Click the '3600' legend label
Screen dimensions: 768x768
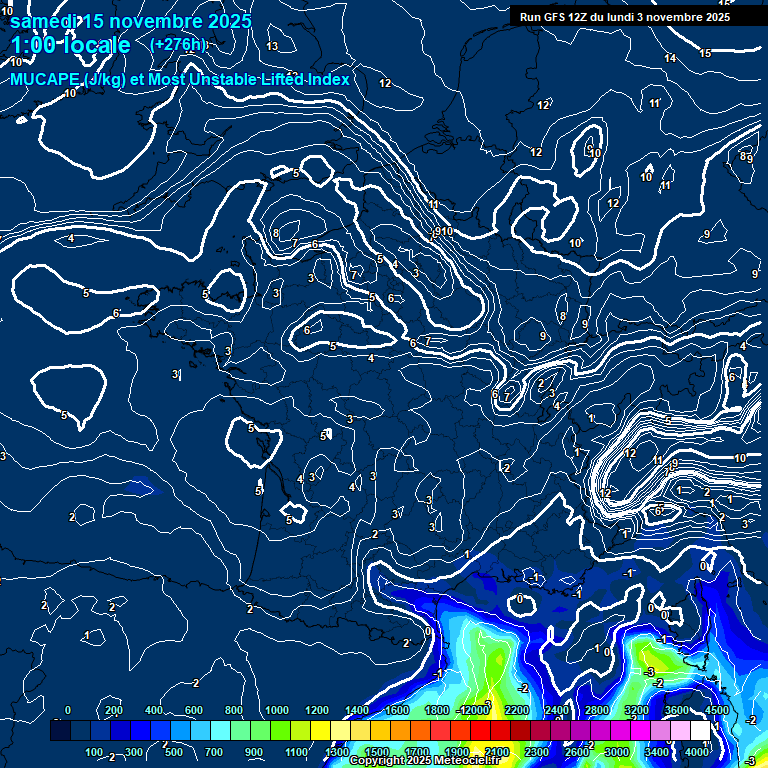point(677,710)
